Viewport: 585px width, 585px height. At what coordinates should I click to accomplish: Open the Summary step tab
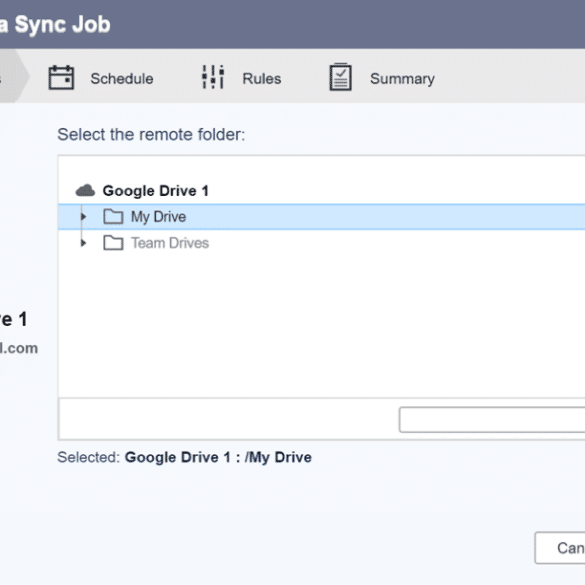[x=382, y=78]
